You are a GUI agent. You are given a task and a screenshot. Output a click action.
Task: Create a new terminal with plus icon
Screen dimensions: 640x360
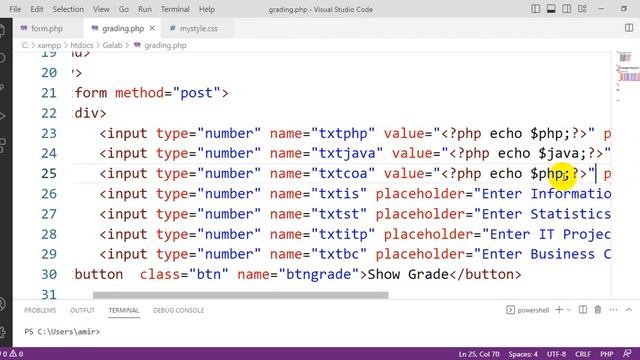point(559,310)
